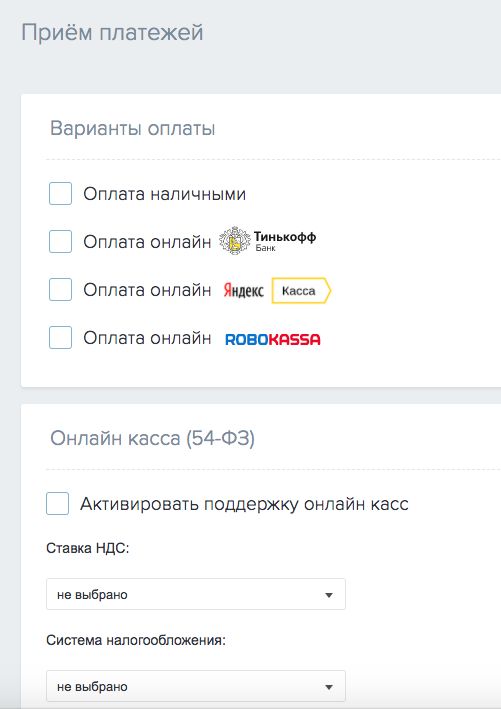The width and height of the screenshot is (501, 709).
Task: Toggle the Яндекс Касса payment checkbox
Action: click(x=61, y=289)
